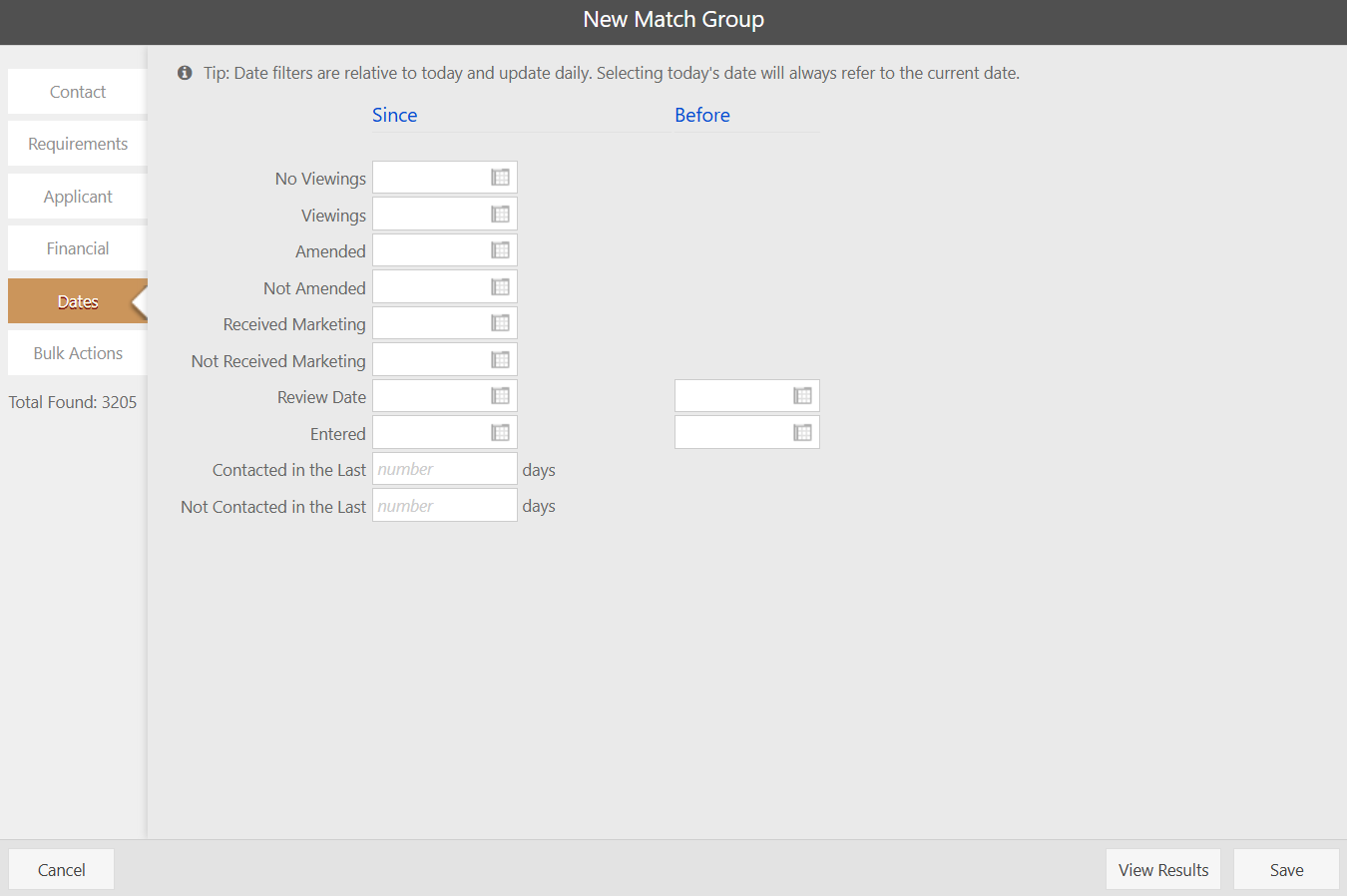Save the match group
The height and width of the screenshot is (896, 1347).
pos(1287,870)
